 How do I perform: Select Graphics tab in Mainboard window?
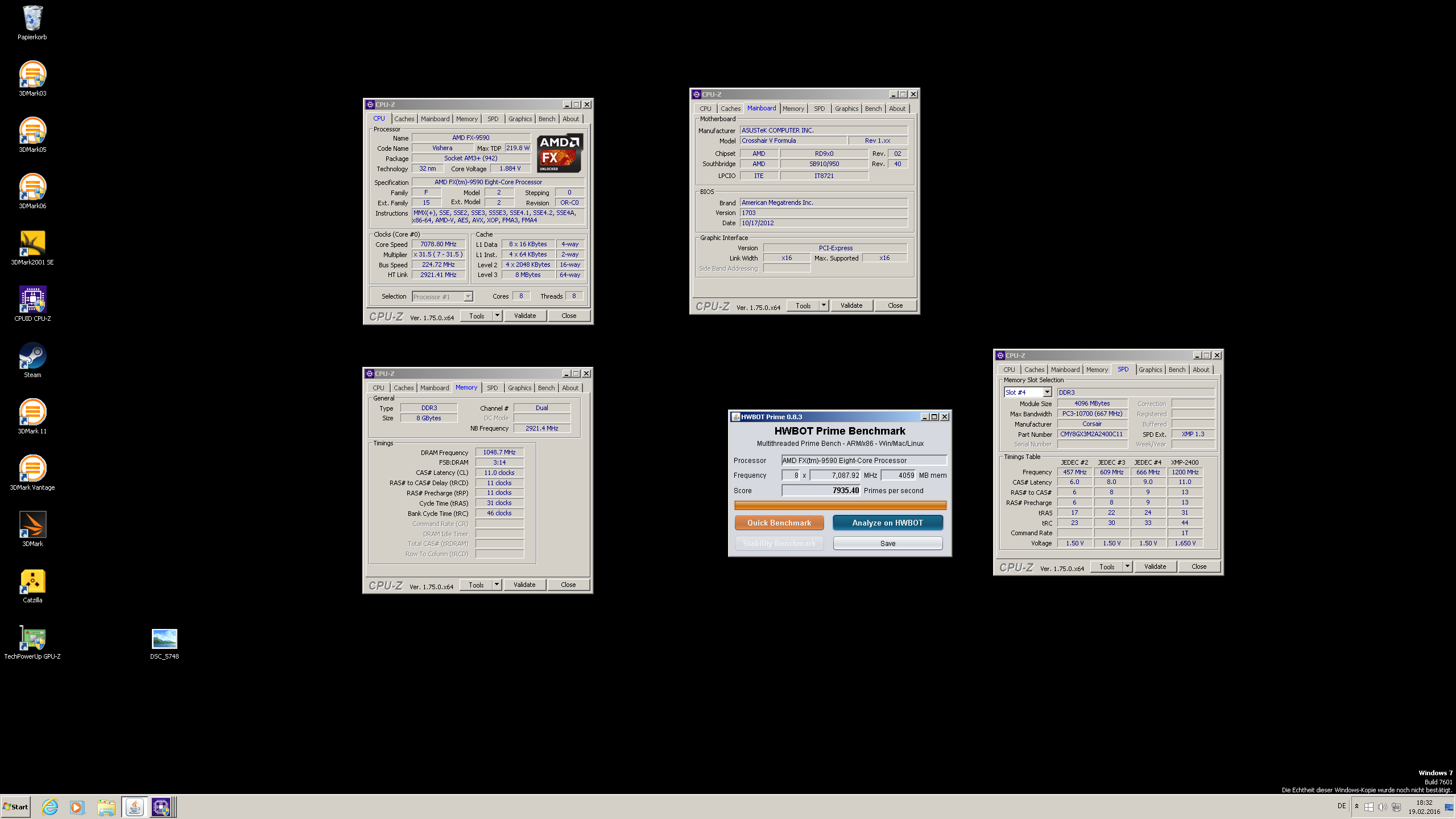point(846,109)
